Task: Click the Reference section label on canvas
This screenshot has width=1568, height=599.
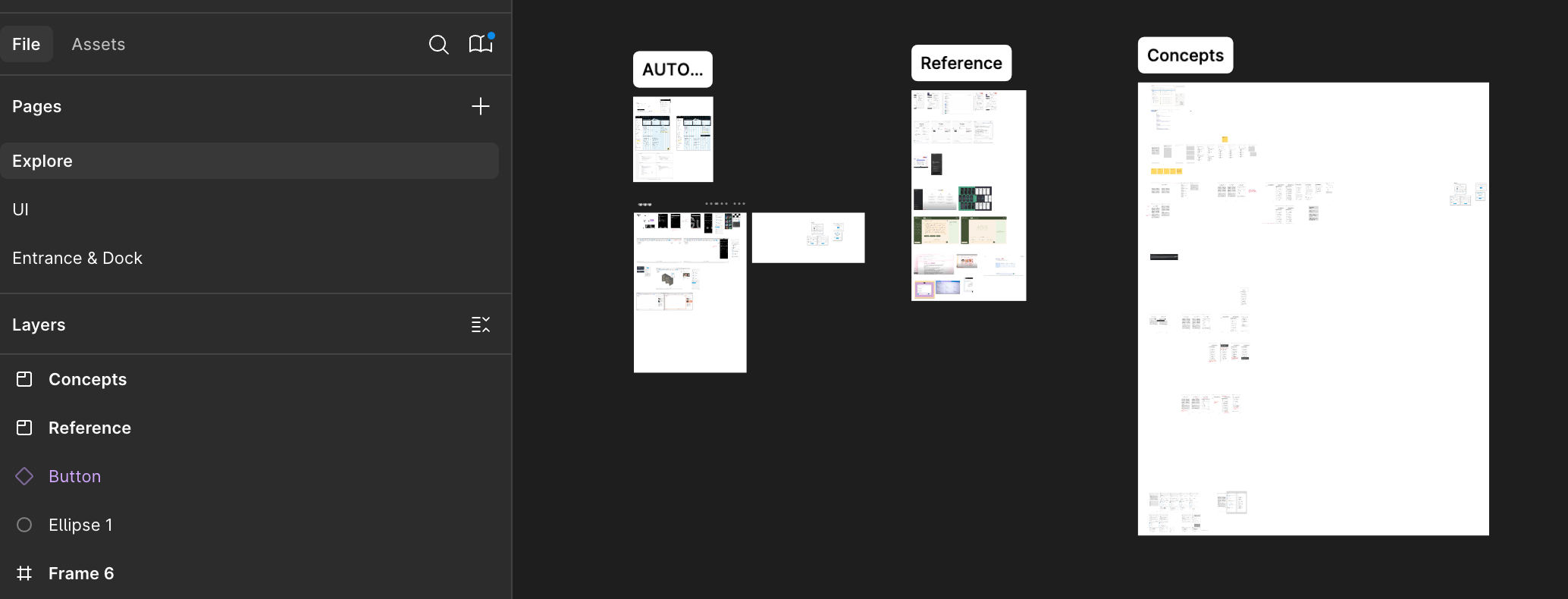Action: tap(961, 63)
